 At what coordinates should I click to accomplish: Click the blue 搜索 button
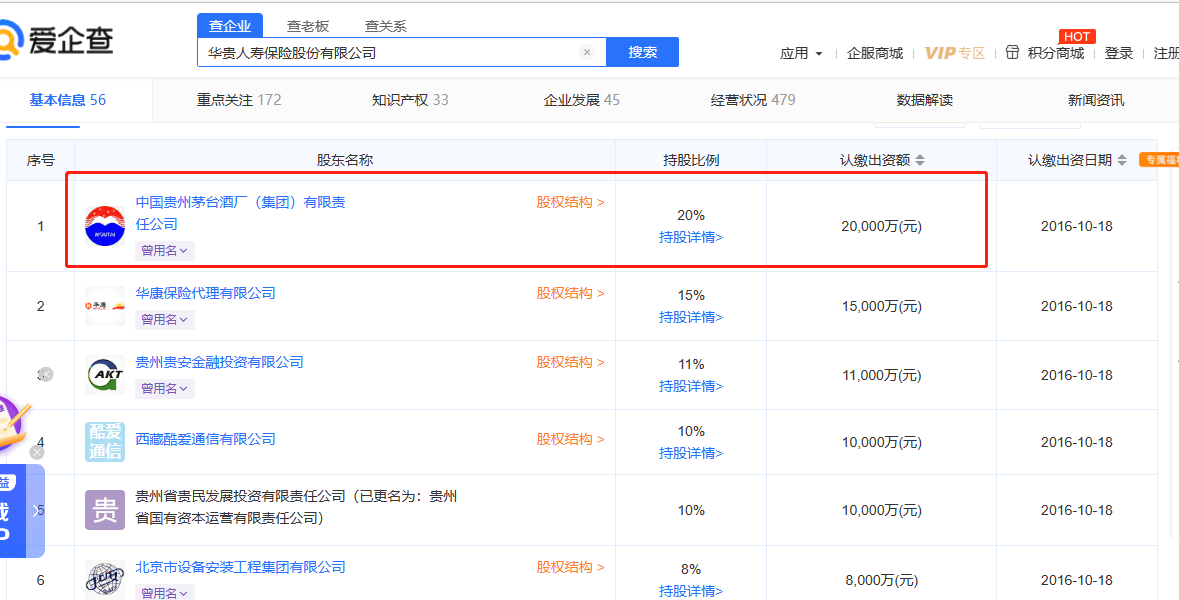tap(643, 52)
